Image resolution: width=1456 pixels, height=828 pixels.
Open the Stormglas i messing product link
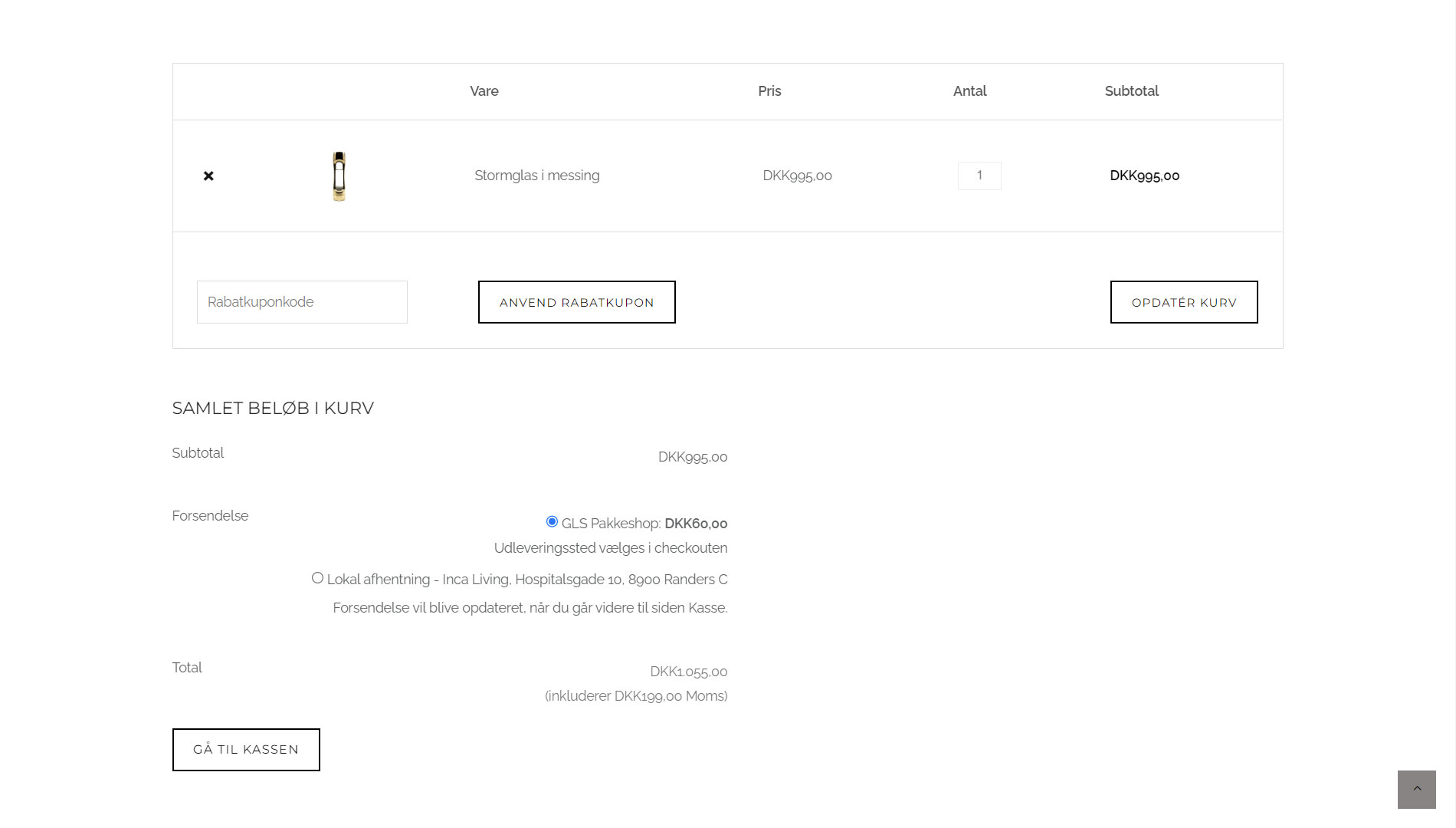537,176
